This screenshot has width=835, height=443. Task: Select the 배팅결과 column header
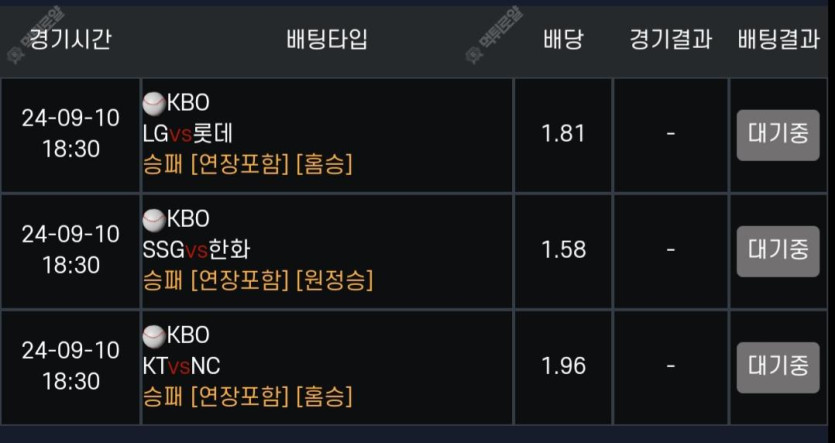click(x=779, y=39)
